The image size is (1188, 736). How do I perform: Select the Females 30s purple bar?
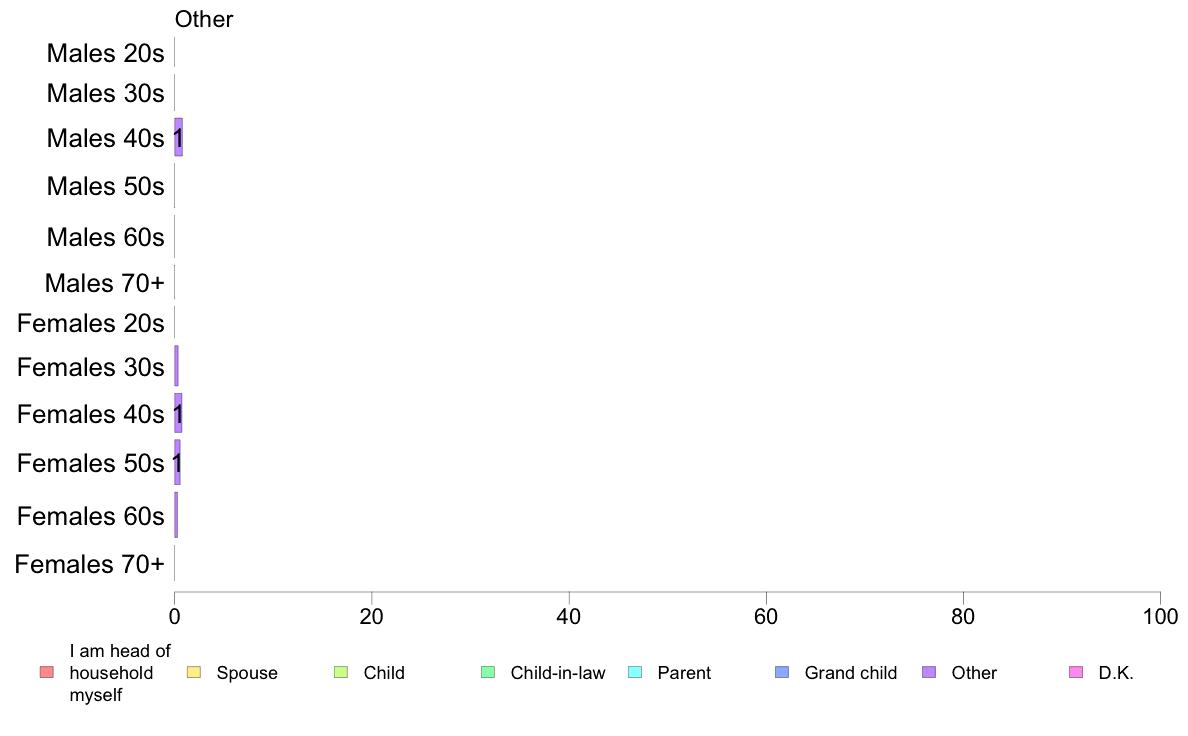pos(177,366)
